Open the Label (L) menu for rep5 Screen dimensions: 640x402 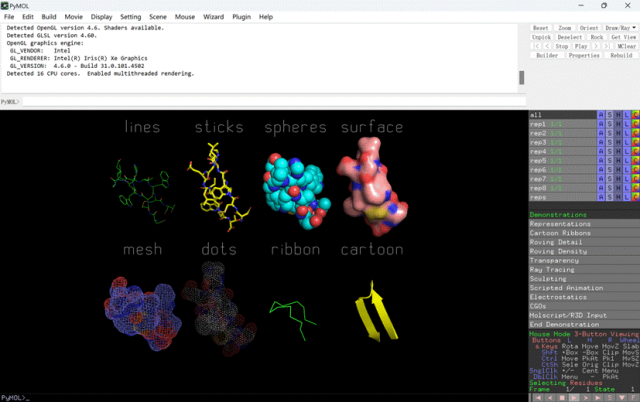pyautogui.click(x=627, y=160)
